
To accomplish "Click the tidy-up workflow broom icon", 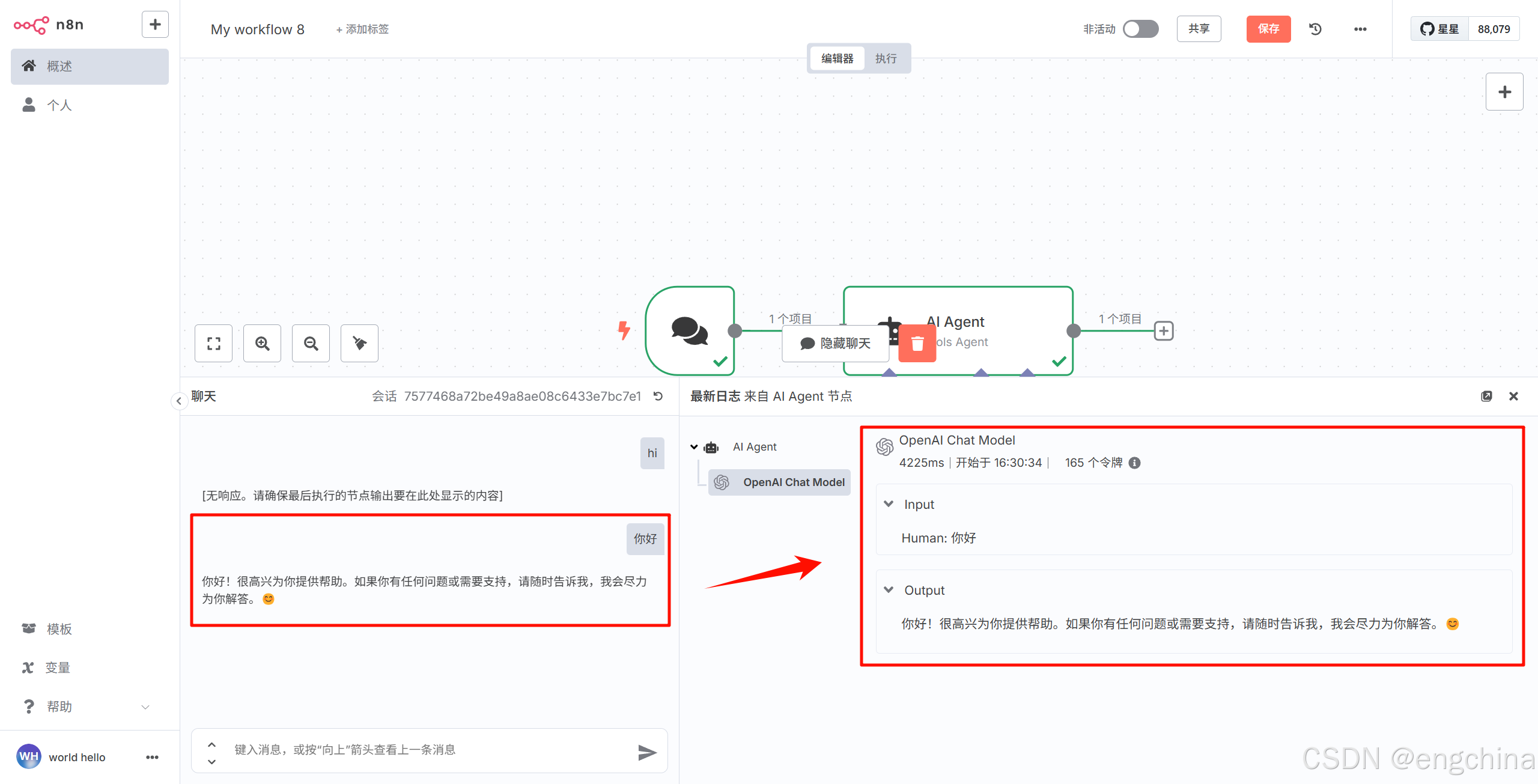I will coord(359,343).
